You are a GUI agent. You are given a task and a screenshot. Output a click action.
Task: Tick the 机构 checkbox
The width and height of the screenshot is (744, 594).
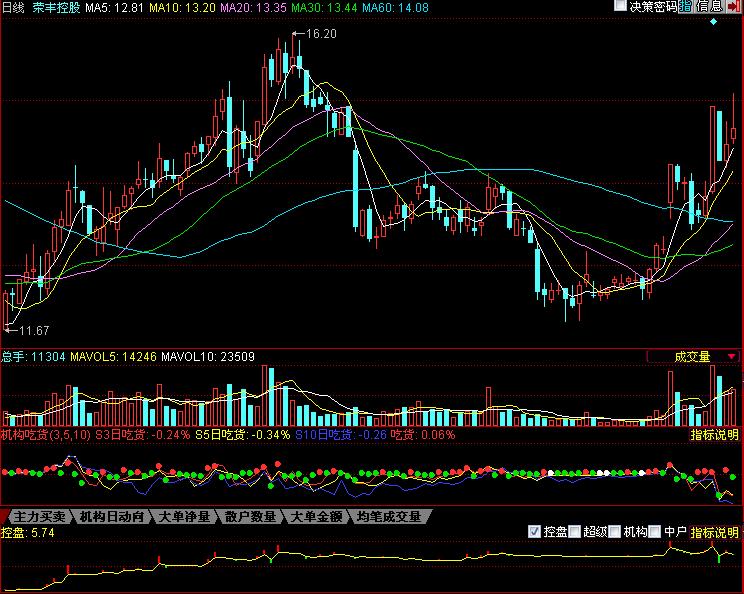click(616, 531)
